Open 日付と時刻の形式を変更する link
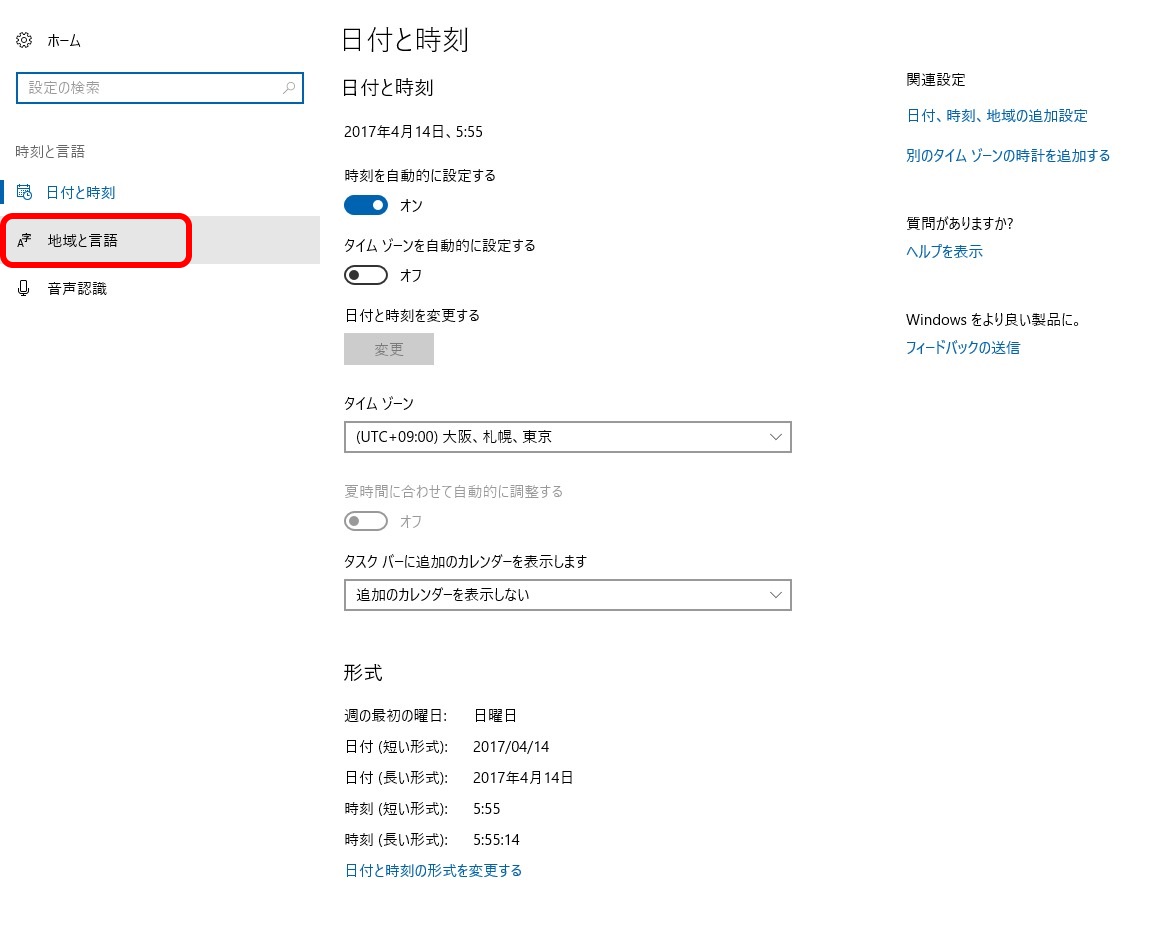This screenshot has height=935, width=1170. (x=433, y=870)
